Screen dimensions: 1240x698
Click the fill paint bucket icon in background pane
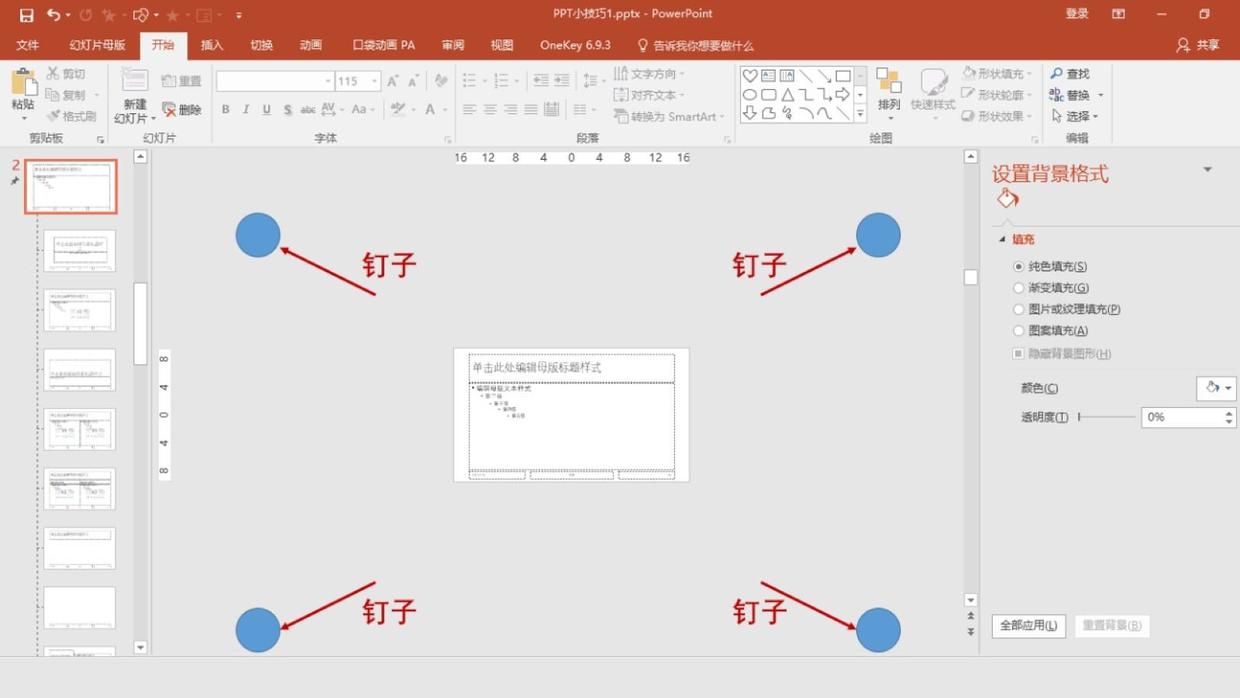tap(1007, 199)
